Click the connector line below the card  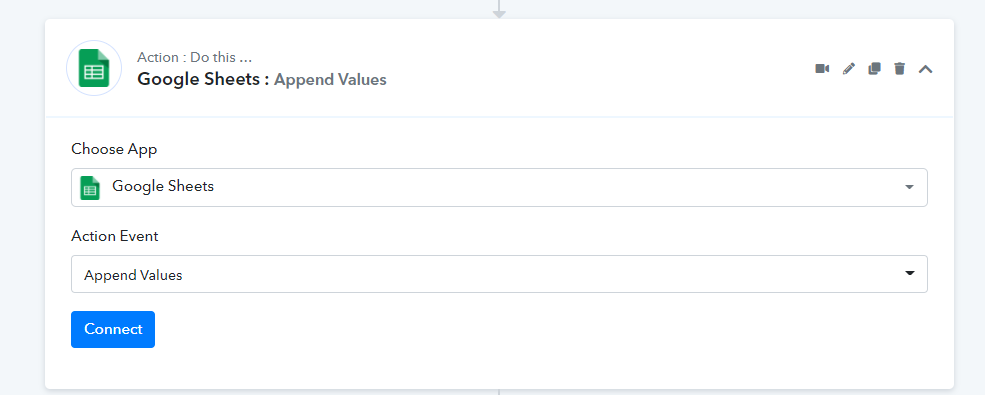[499, 392]
